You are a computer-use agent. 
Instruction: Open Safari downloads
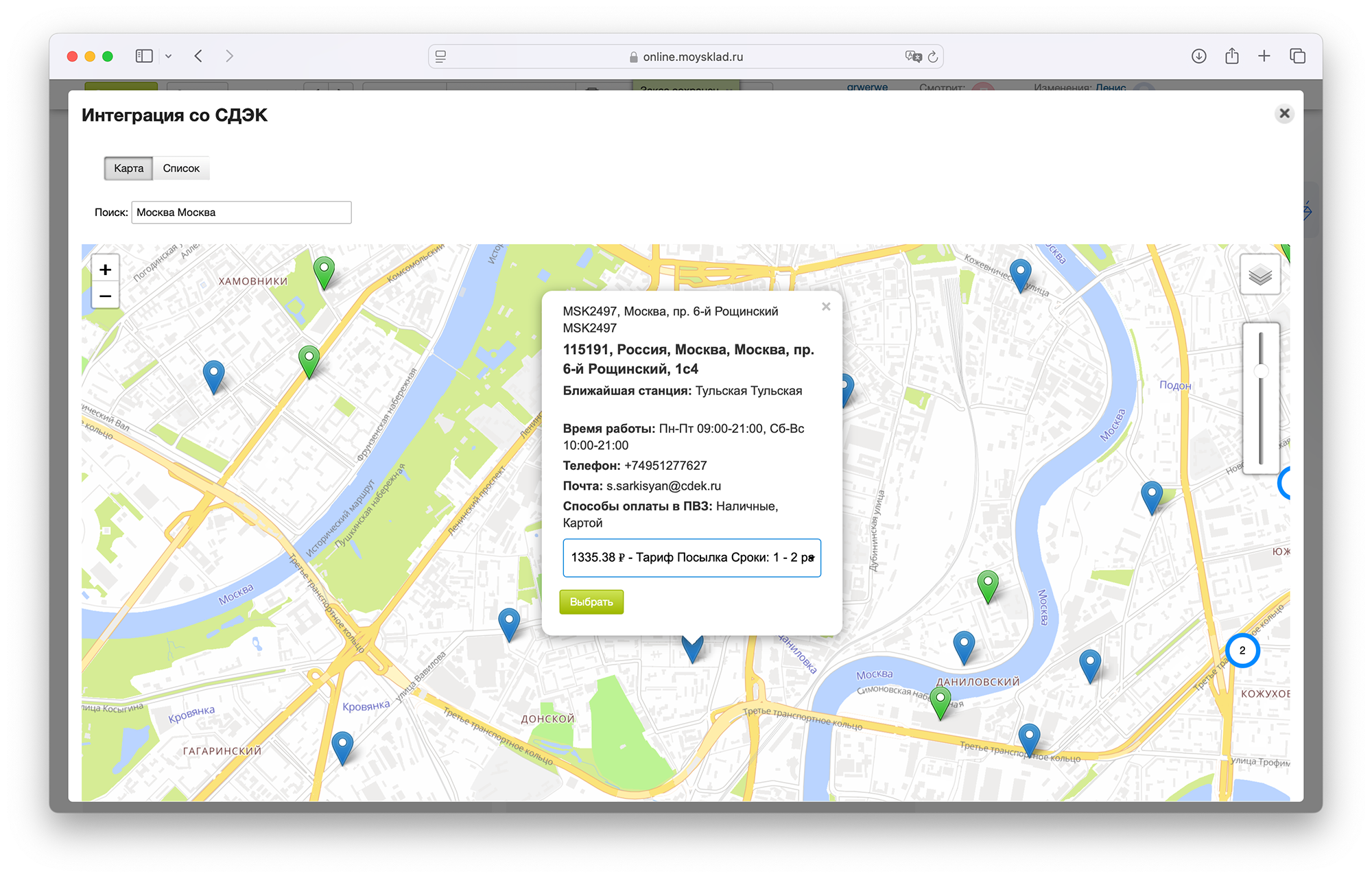pos(1198,56)
